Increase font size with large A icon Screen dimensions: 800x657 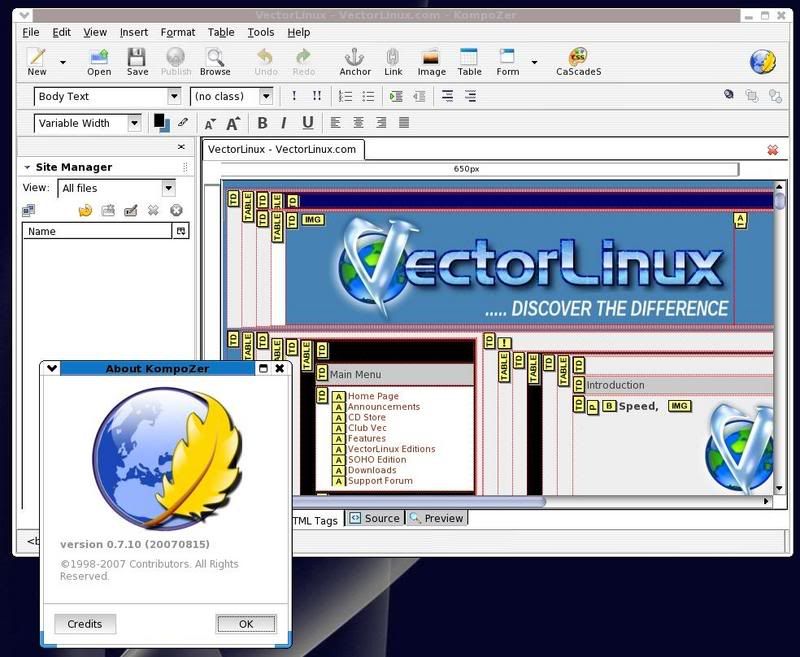(x=233, y=123)
